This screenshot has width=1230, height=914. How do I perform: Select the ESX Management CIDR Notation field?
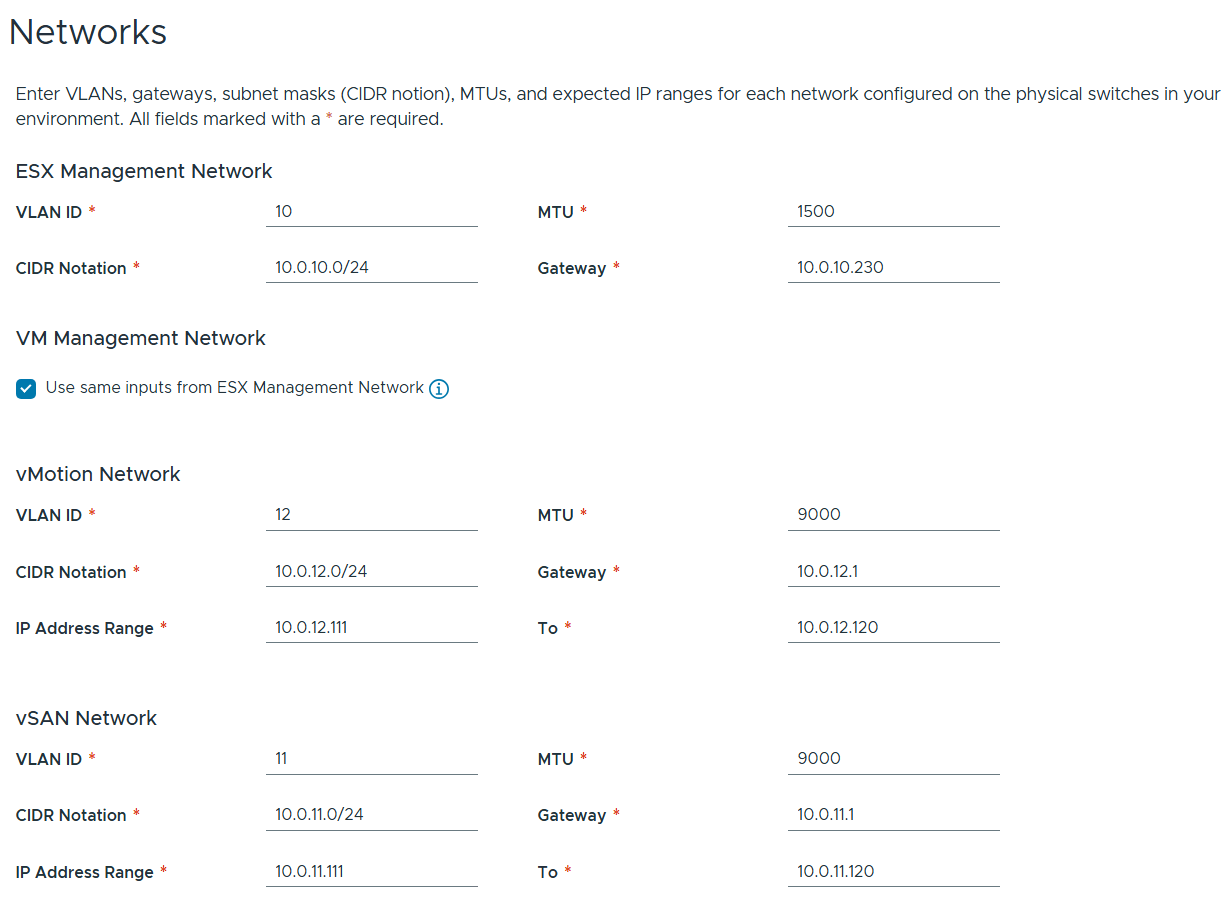[x=371, y=268]
